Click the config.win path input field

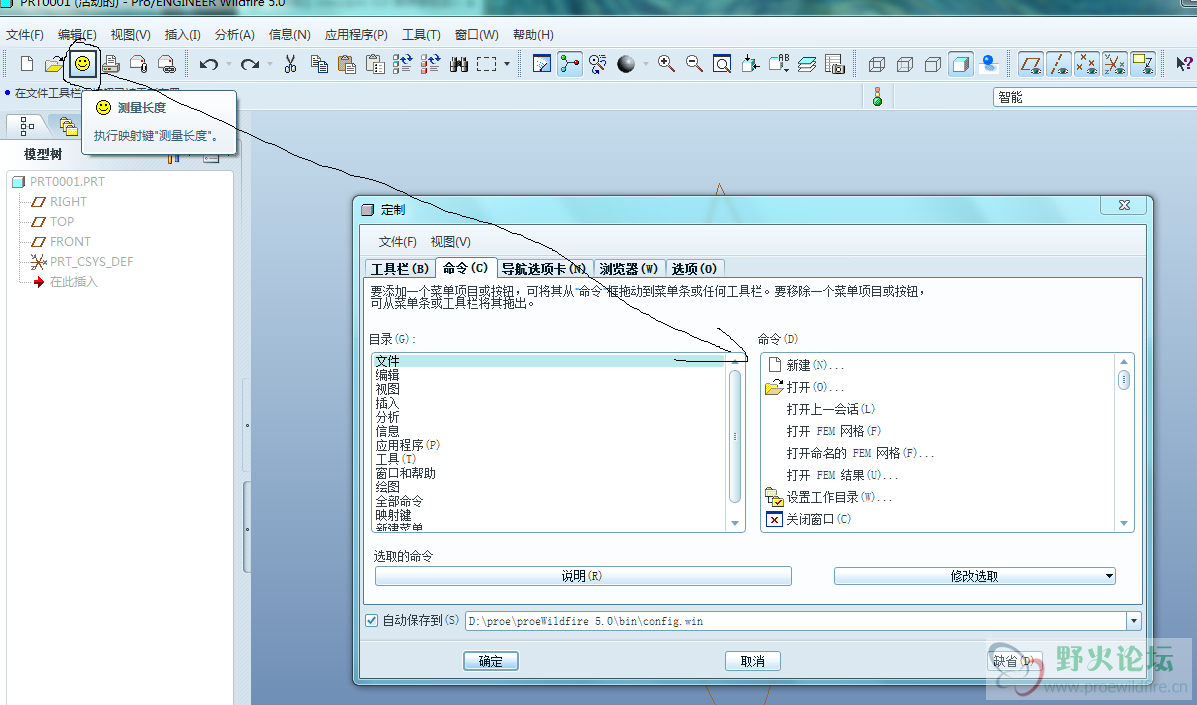796,621
